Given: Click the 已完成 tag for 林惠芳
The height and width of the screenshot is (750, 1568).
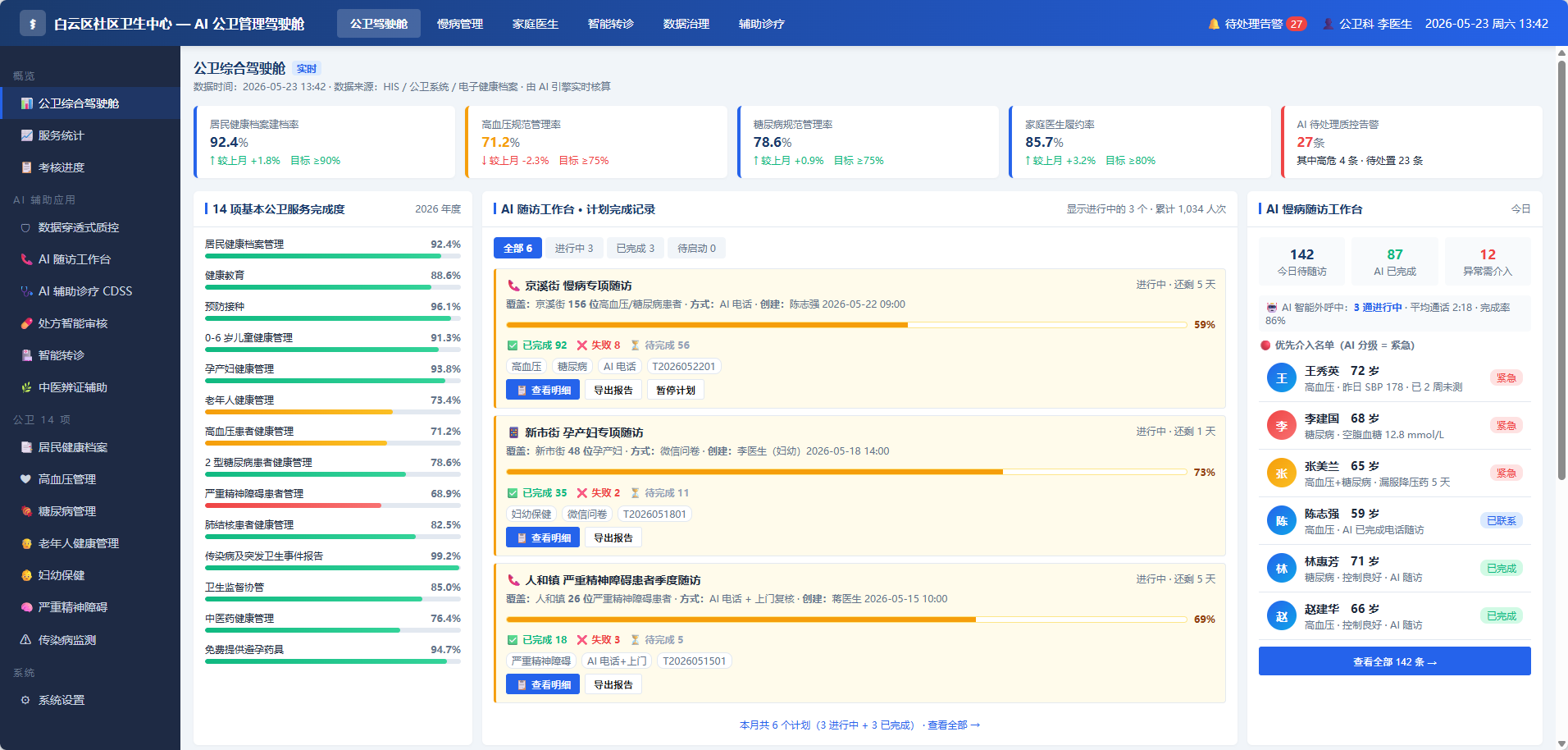Looking at the screenshot, I should click(x=1502, y=569).
